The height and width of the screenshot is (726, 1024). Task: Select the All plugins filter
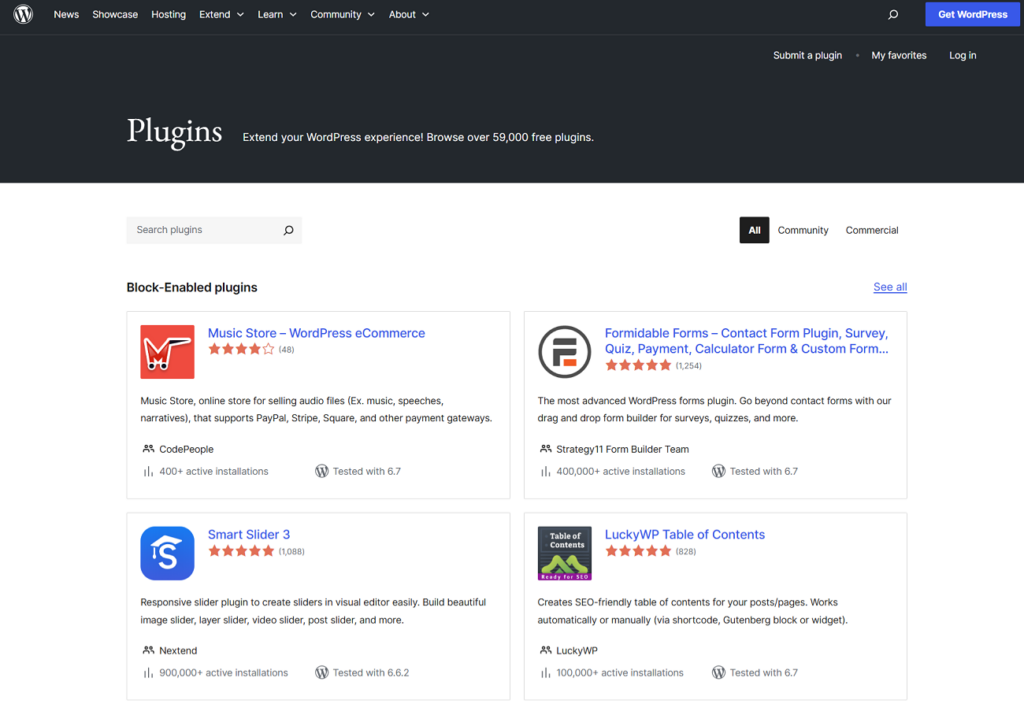(x=754, y=230)
